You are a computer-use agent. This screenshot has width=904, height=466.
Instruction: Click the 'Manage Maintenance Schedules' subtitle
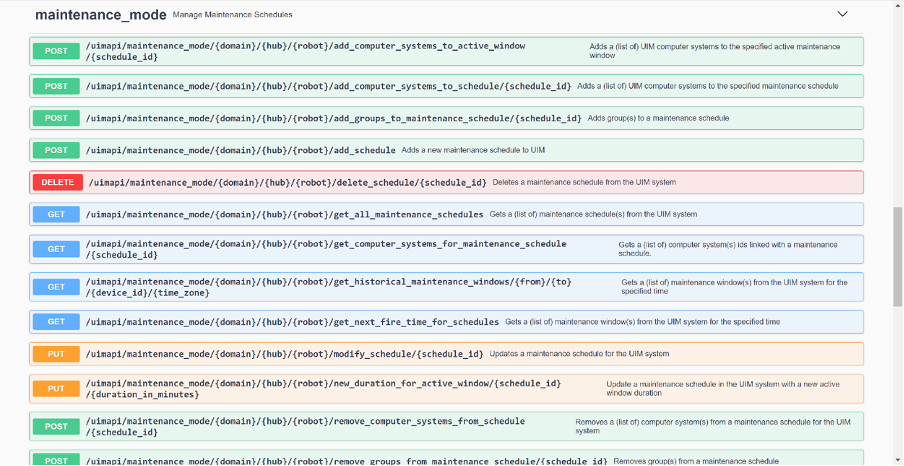(233, 16)
